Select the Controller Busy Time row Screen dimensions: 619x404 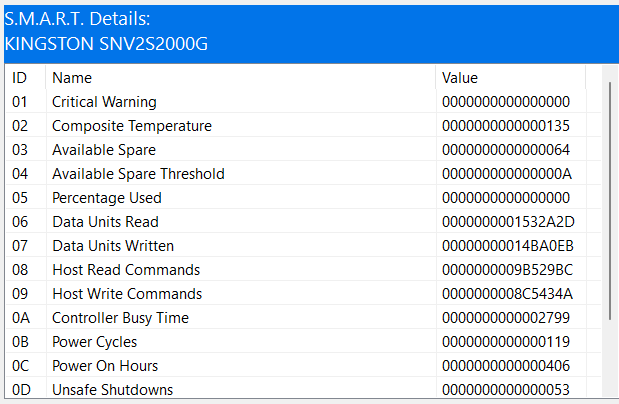303,318
